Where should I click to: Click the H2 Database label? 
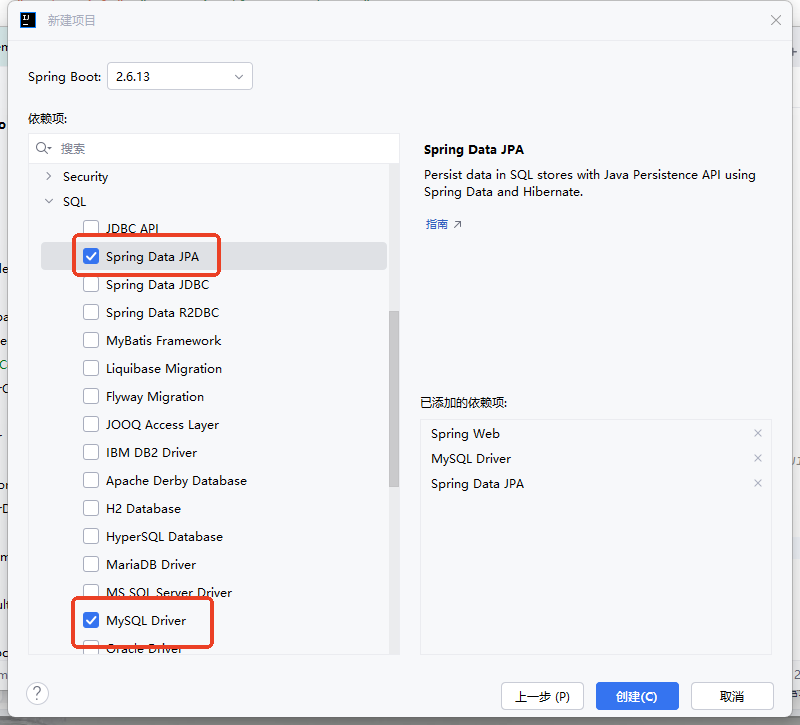click(x=143, y=509)
